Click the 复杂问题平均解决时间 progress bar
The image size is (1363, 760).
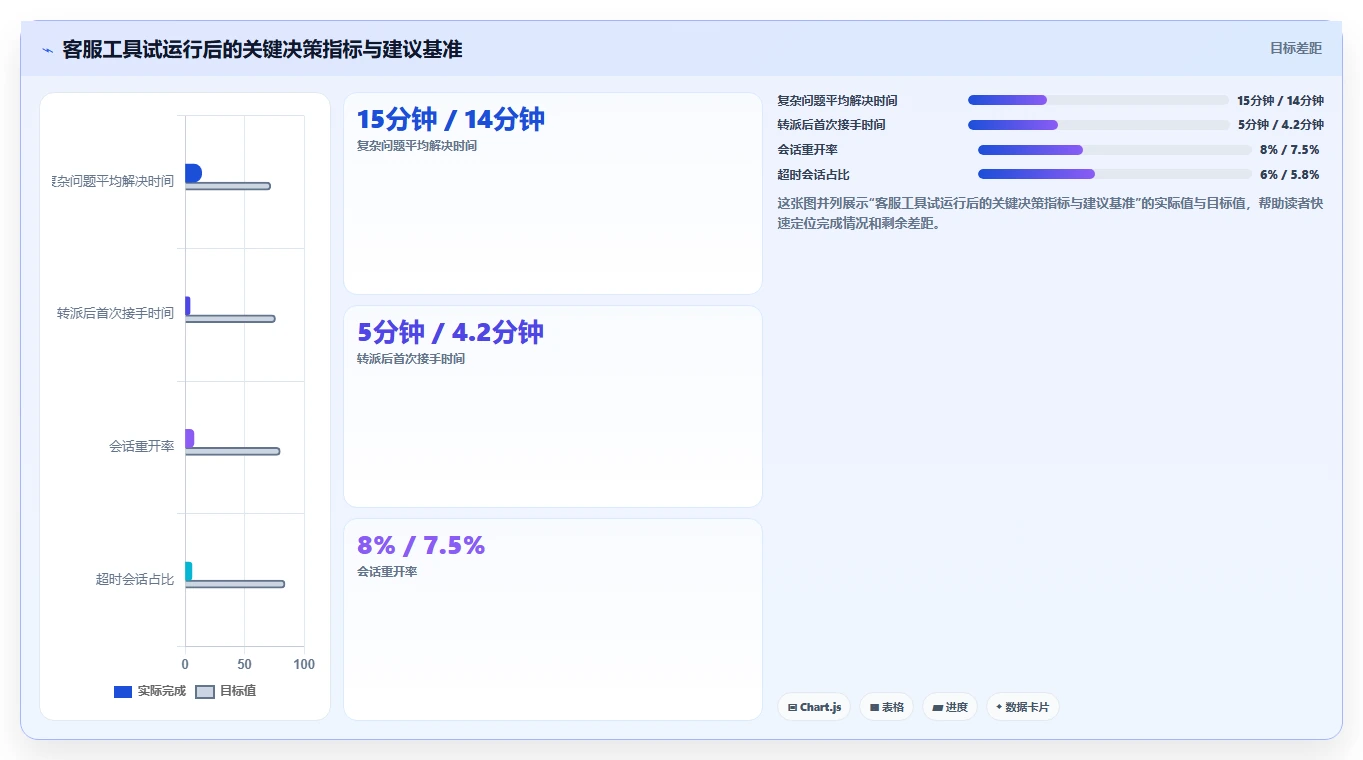pyautogui.click(x=1098, y=100)
